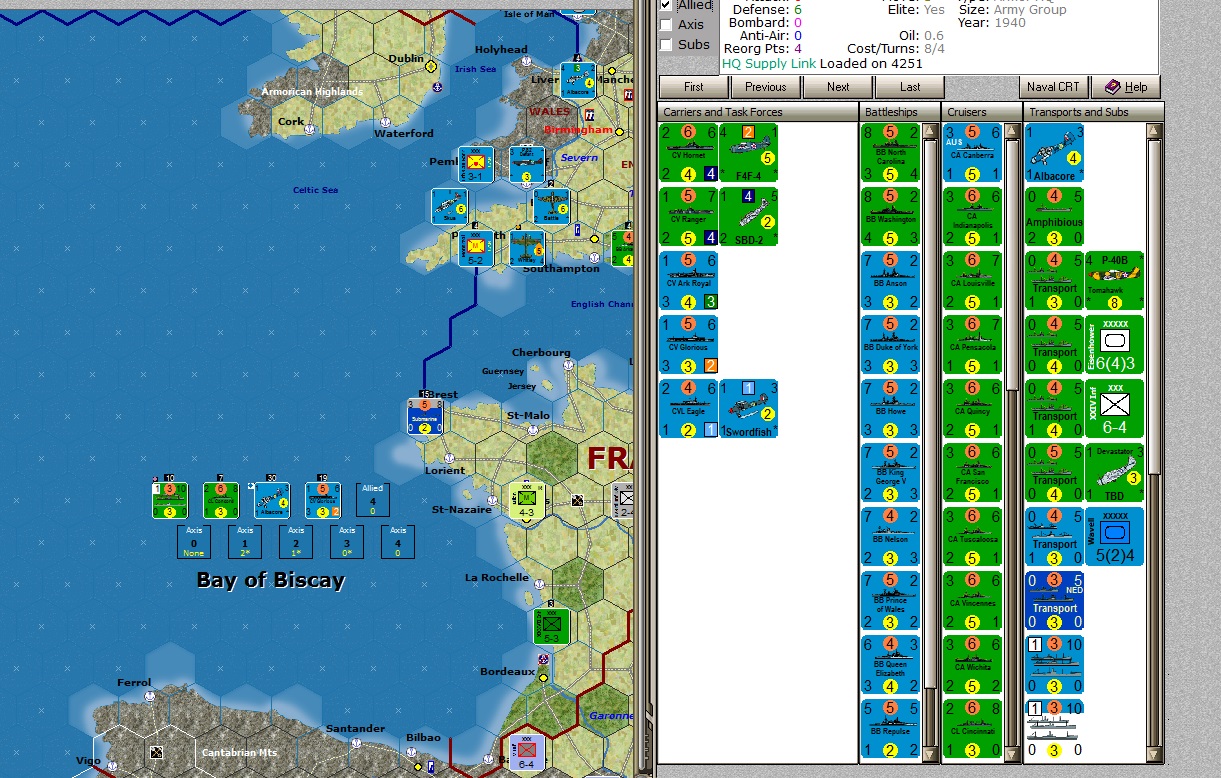The image size is (1221, 778).
Task: Select the CVL Eagle light carrier
Action: (688, 409)
